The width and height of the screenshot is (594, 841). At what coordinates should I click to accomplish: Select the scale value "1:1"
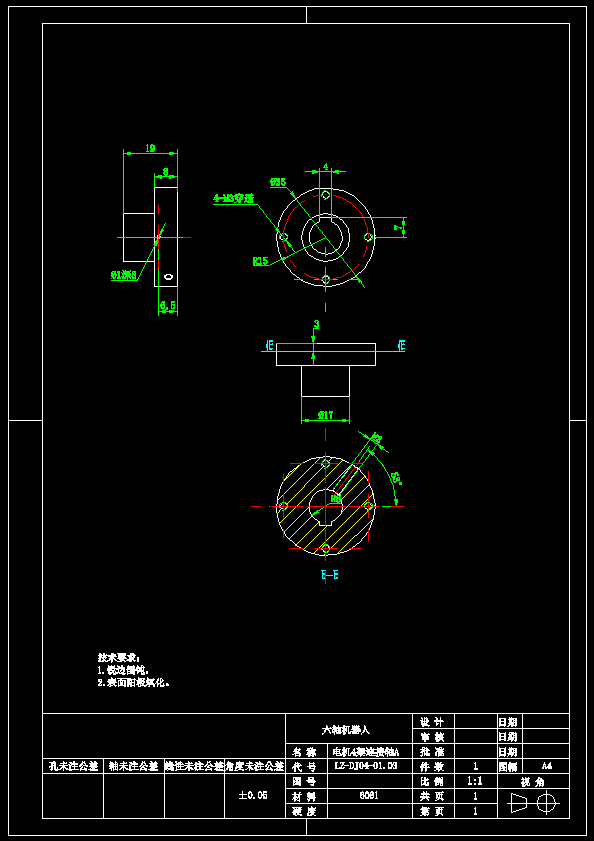[x=475, y=781]
